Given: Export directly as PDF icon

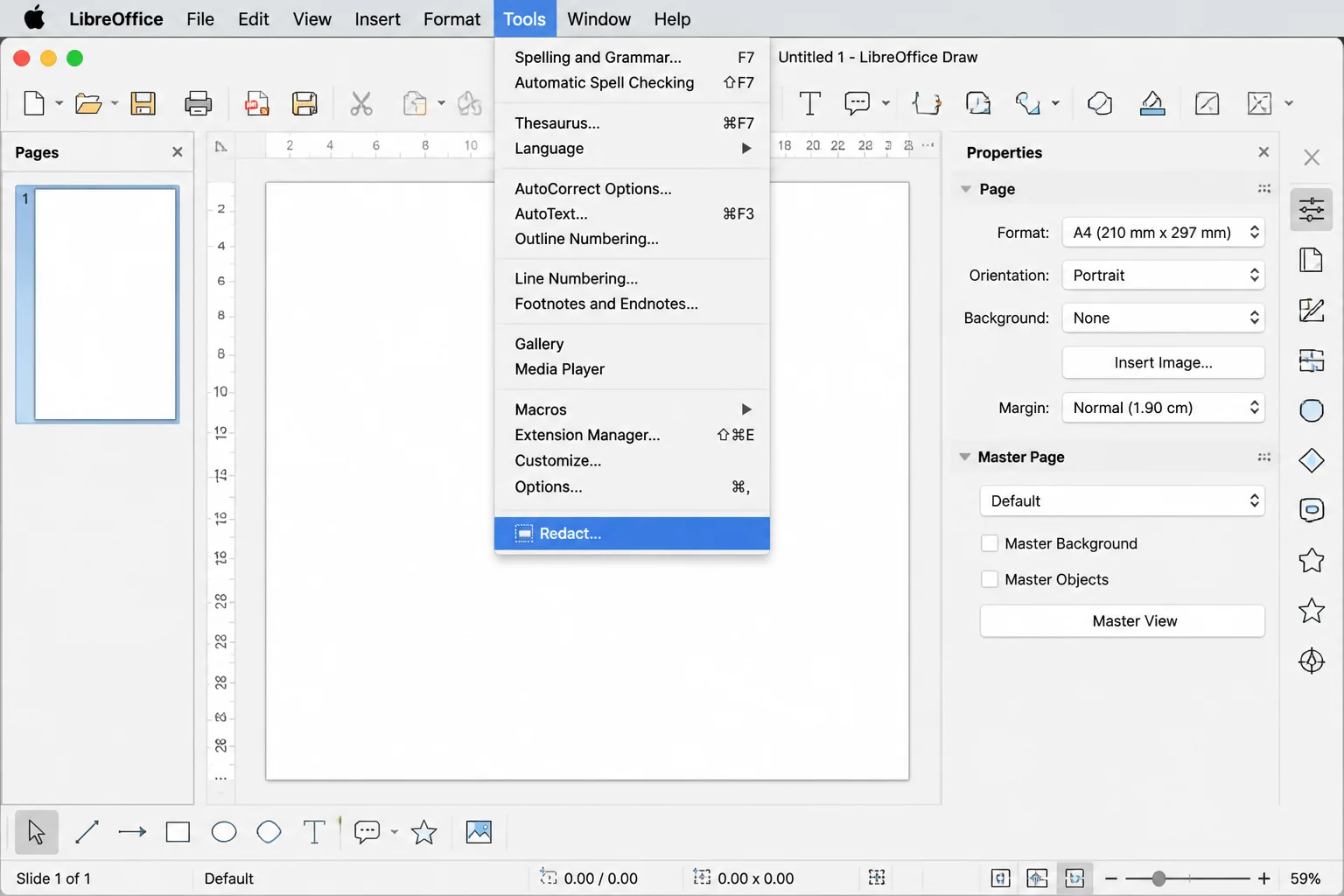Looking at the screenshot, I should pos(257,103).
